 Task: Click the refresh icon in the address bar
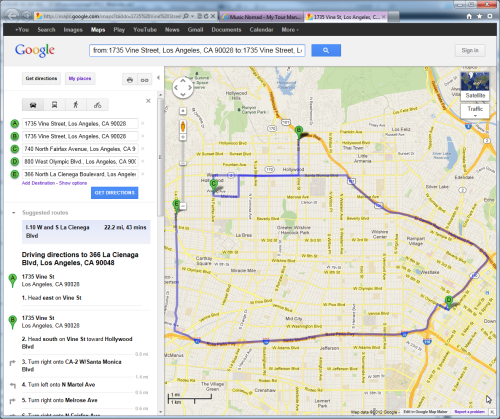(x=206, y=16)
